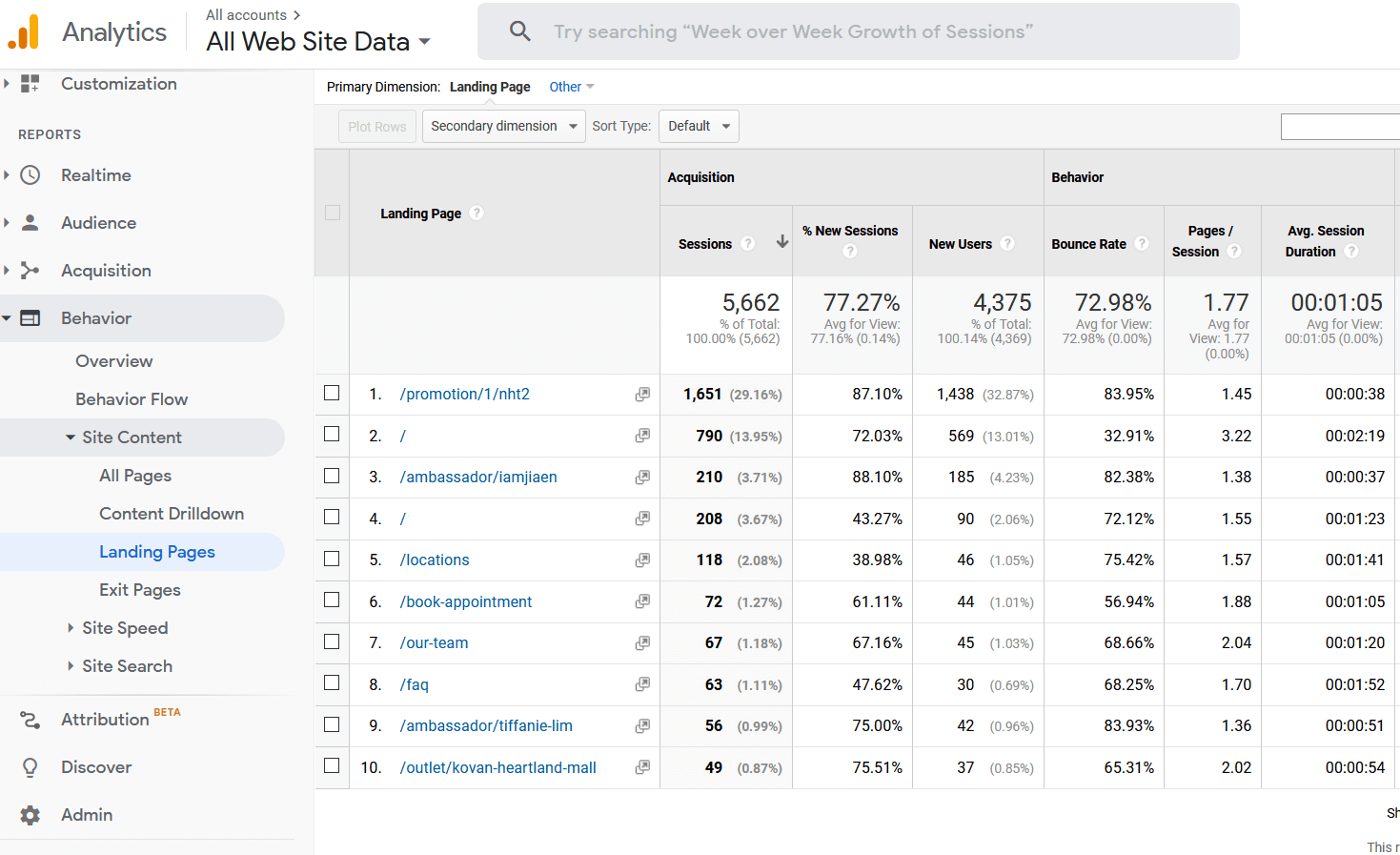Click the Acquisition sidebar icon
This screenshot has width=1400, height=855.
30,271
